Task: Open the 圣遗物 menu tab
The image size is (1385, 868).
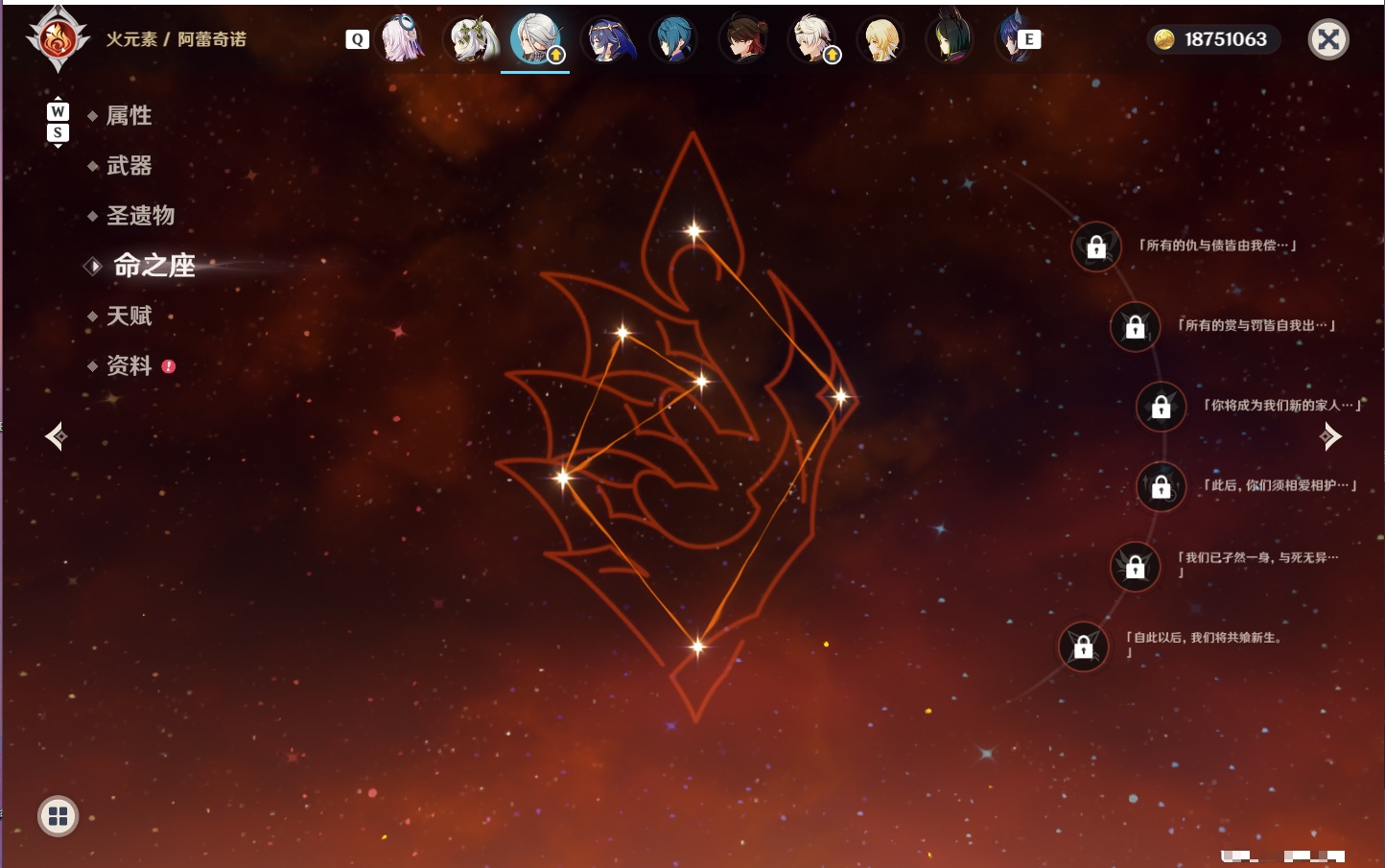Action: point(140,216)
